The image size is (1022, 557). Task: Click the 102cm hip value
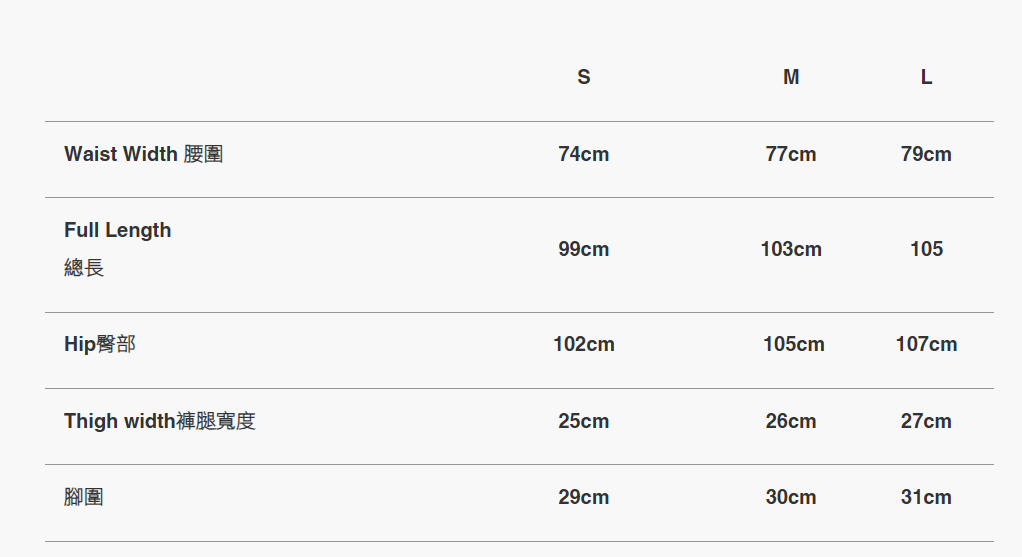(584, 344)
